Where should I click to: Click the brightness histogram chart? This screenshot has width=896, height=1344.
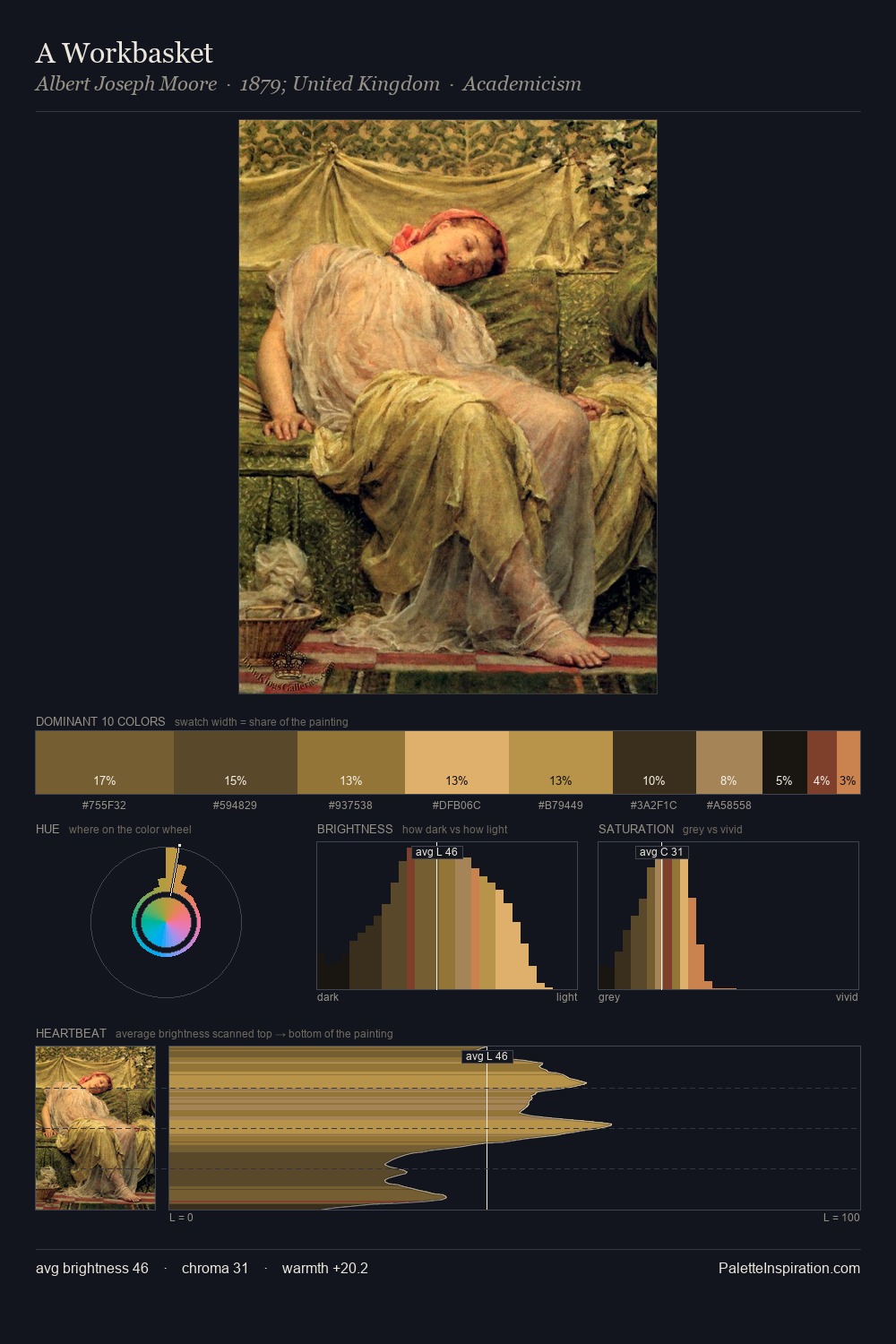pyautogui.click(x=447, y=916)
